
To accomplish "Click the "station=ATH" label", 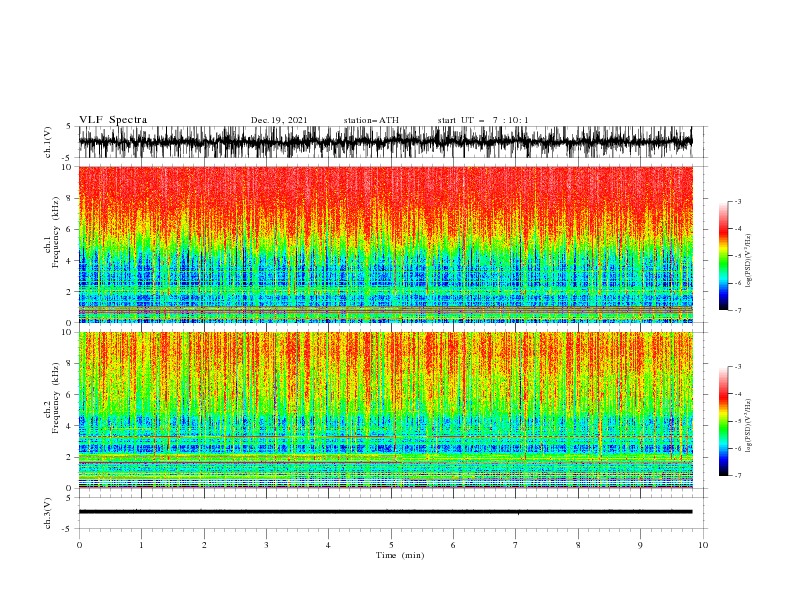I will click(x=371, y=120).
